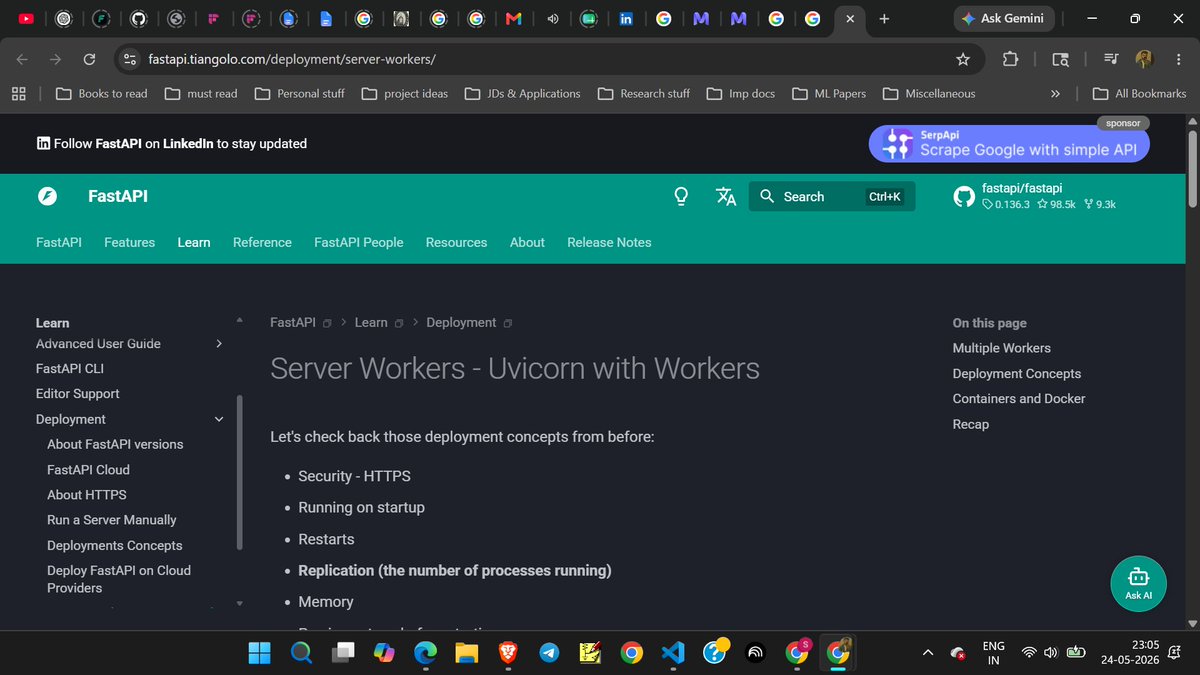Viewport: 1200px width, 675px height.
Task: Select the Learn navigation tab
Action: [x=194, y=242]
